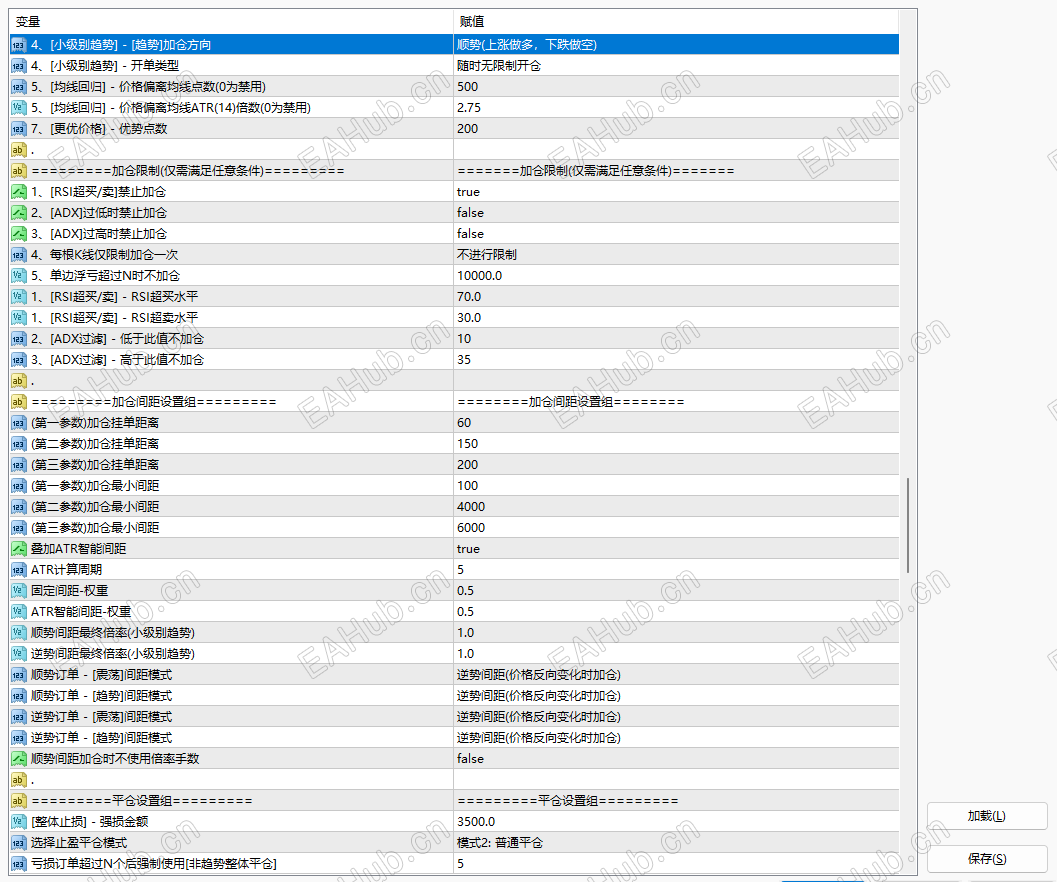Edit the value 500 of 价格偏离均线点数
Screen dimensions: 1057x882
(676, 87)
